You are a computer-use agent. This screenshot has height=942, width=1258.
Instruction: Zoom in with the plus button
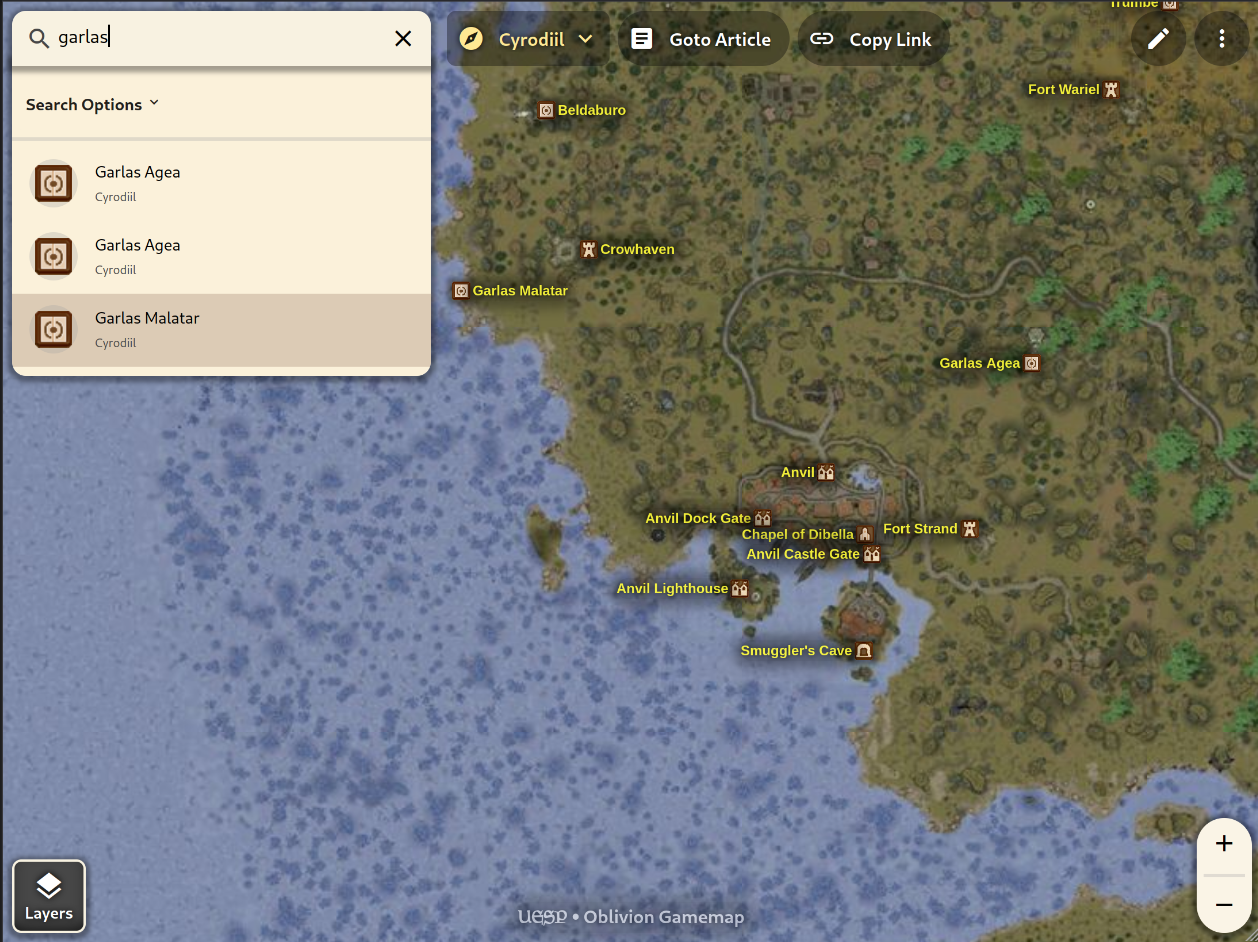click(x=1224, y=844)
